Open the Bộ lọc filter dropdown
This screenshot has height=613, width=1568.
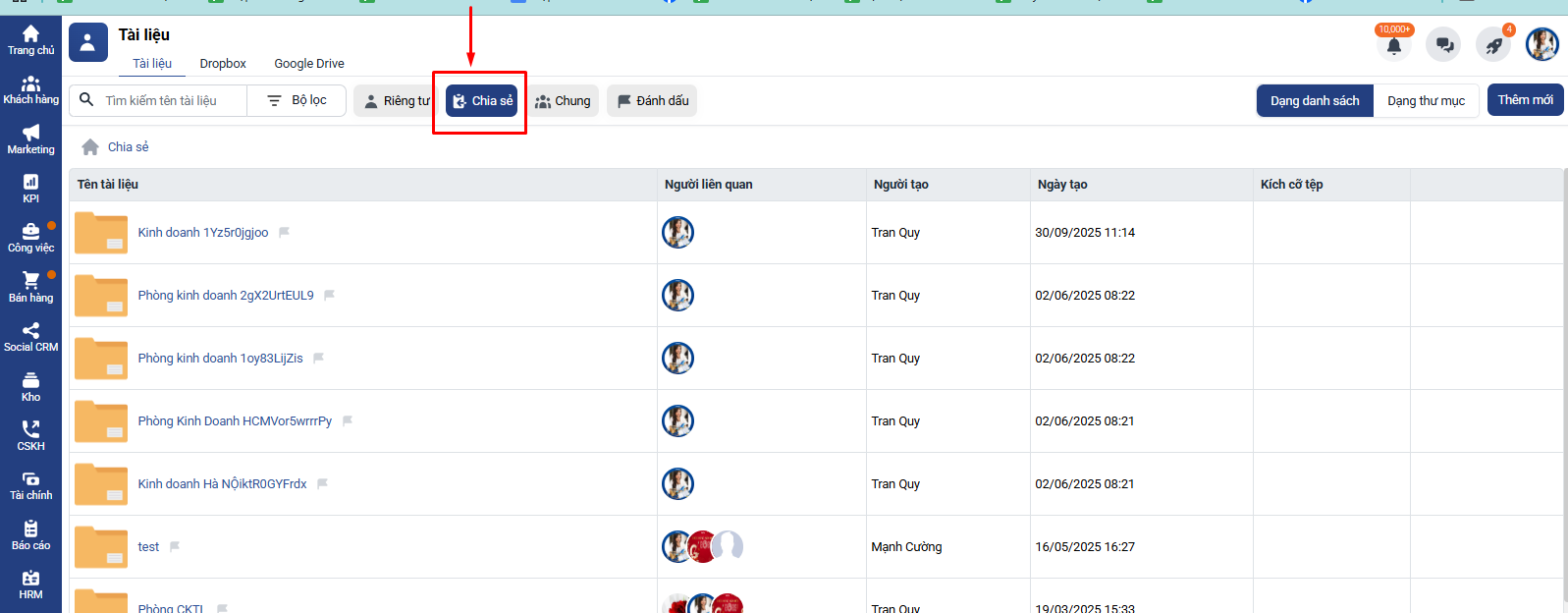(x=297, y=101)
